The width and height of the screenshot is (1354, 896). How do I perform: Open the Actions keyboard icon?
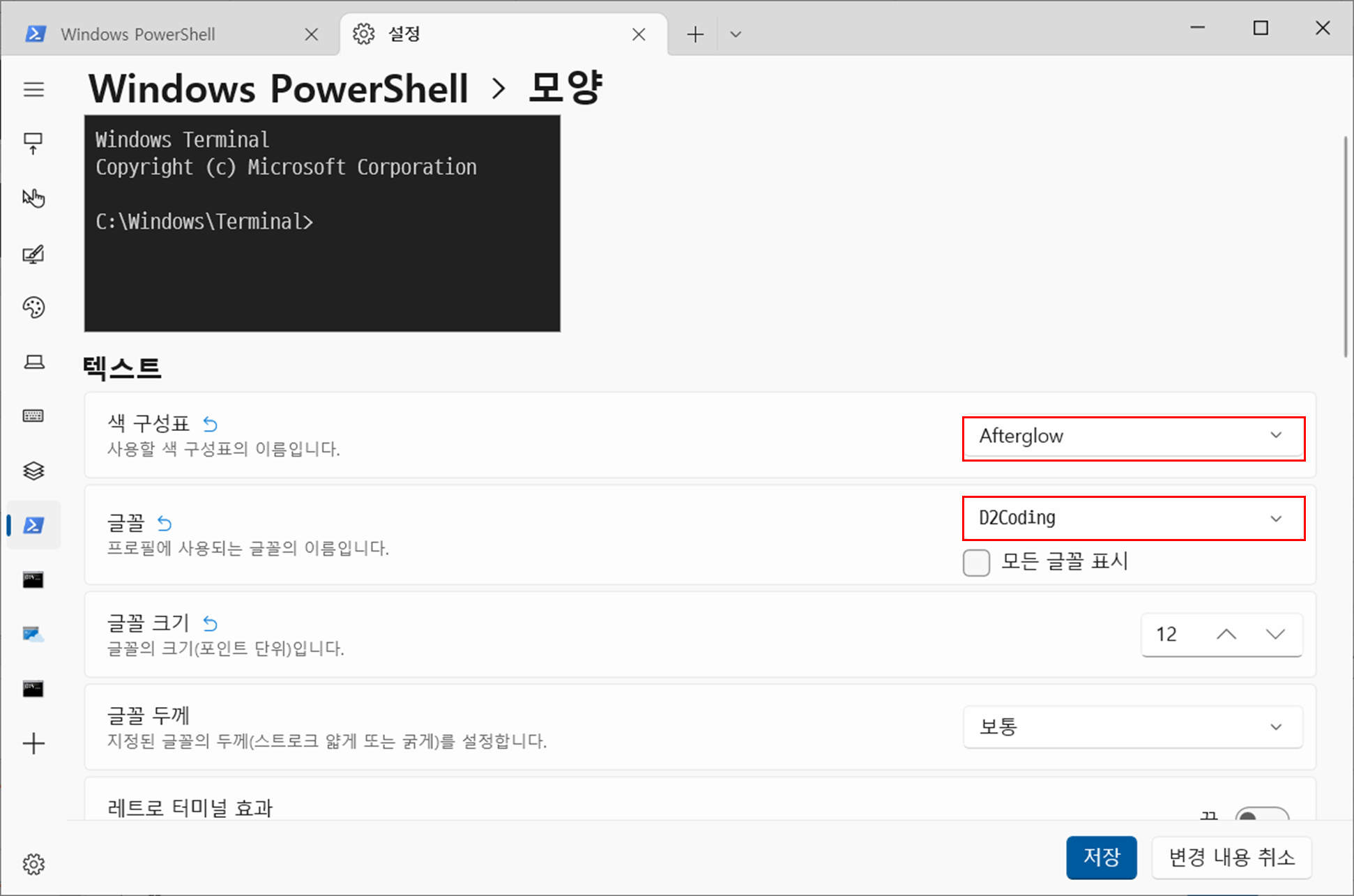point(33,416)
